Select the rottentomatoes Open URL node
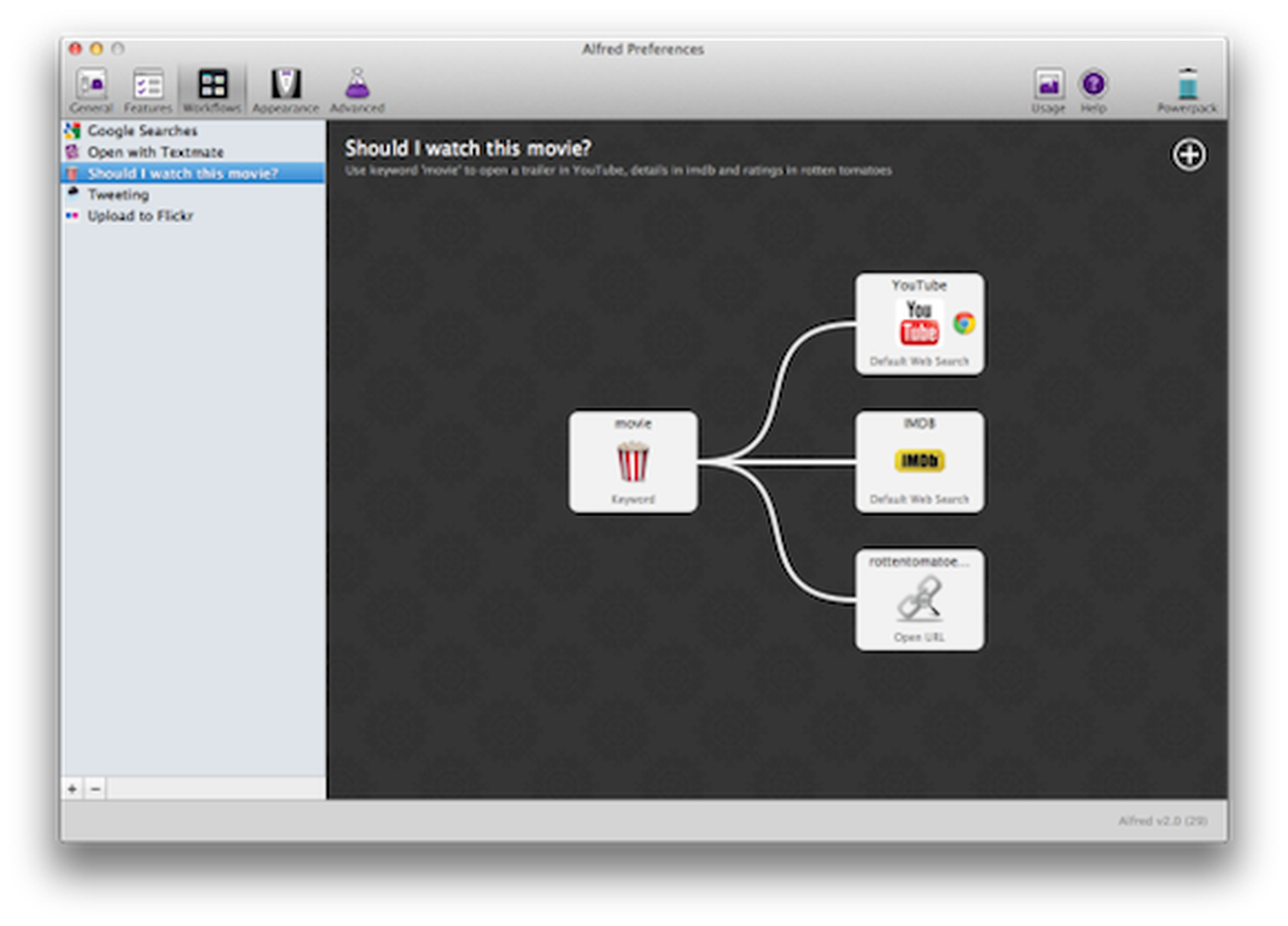Screen dimensions: 1288x926 (x=919, y=600)
